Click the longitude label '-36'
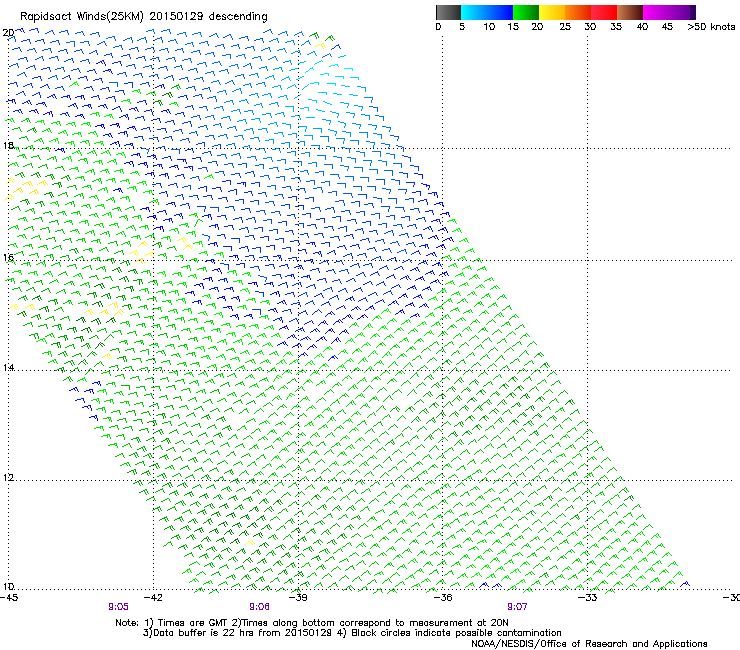Viewport: 740px width, 650px height. click(443, 598)
